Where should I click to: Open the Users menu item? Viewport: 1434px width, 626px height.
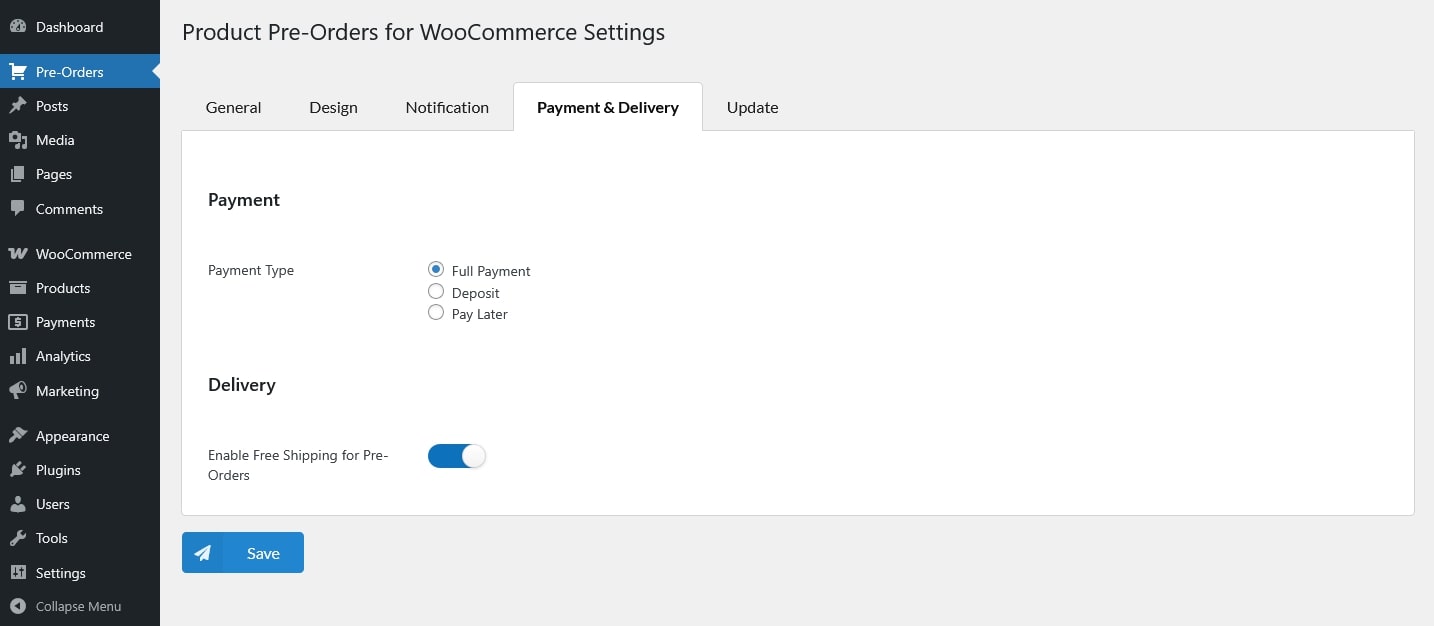[52, 504]
